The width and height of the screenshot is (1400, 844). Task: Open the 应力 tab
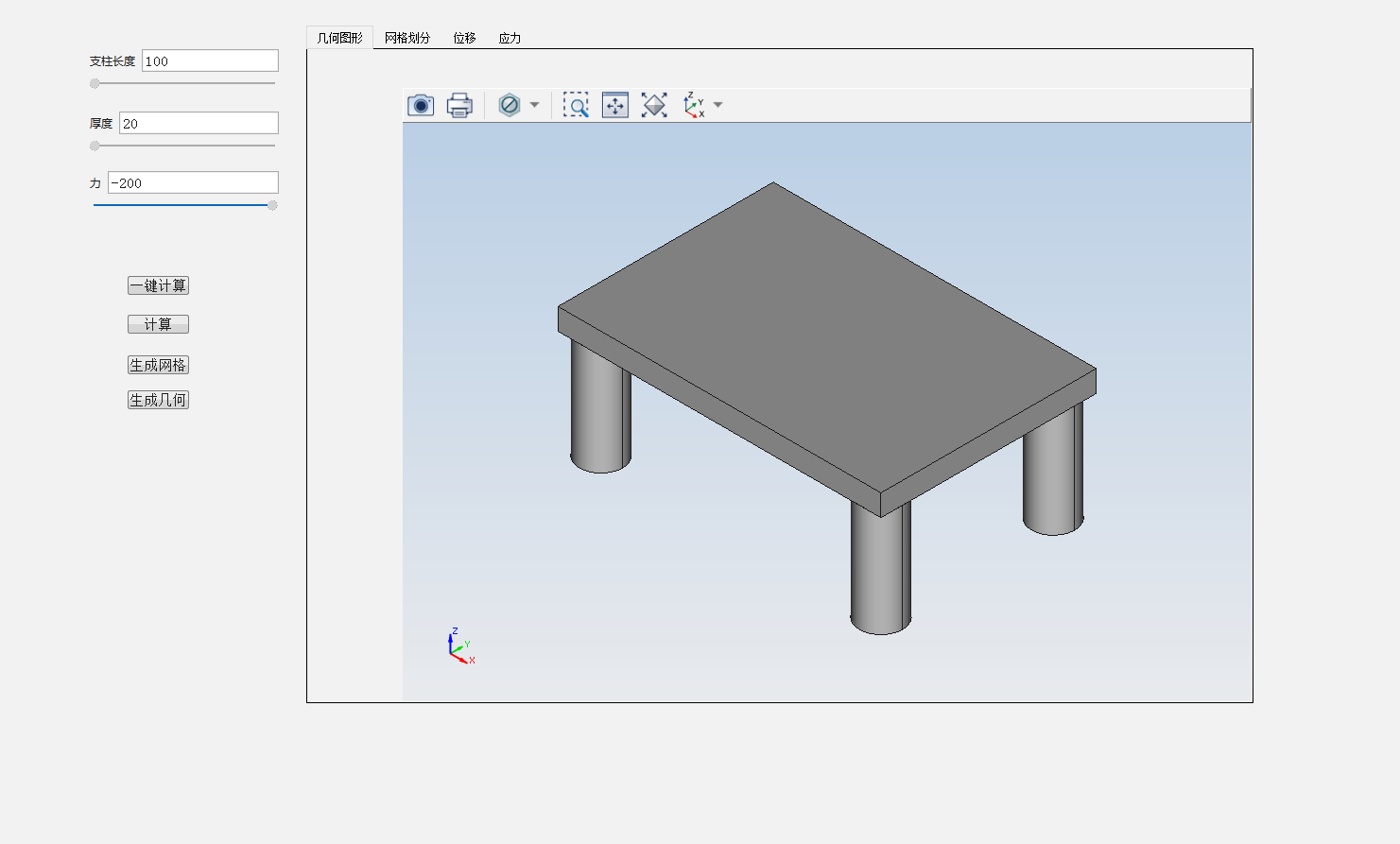tap(510, 38)
